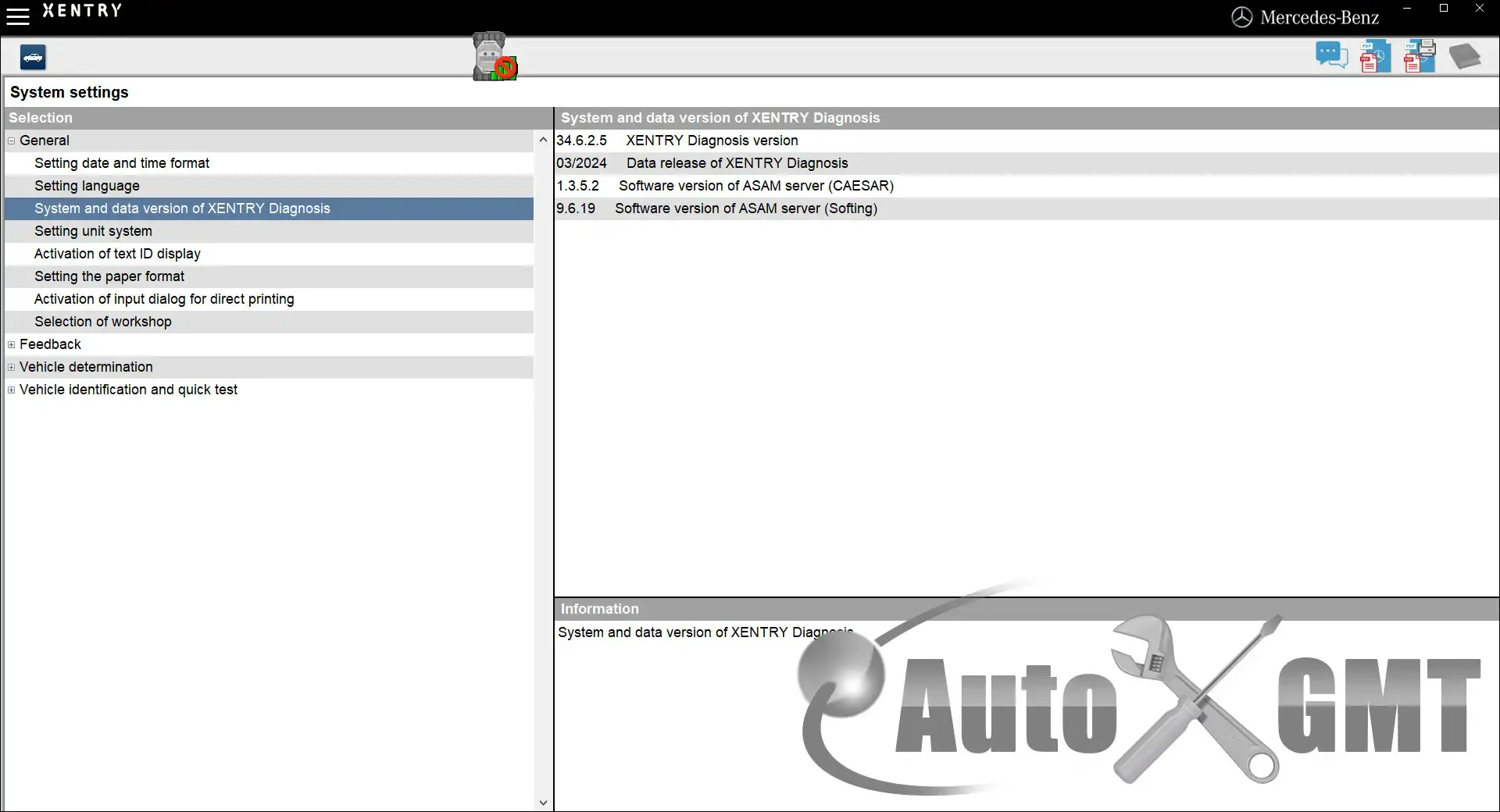This screenshot has width=1500, height=812.
Task: Click the XENTRY logo text
Action: coord(82,11)
